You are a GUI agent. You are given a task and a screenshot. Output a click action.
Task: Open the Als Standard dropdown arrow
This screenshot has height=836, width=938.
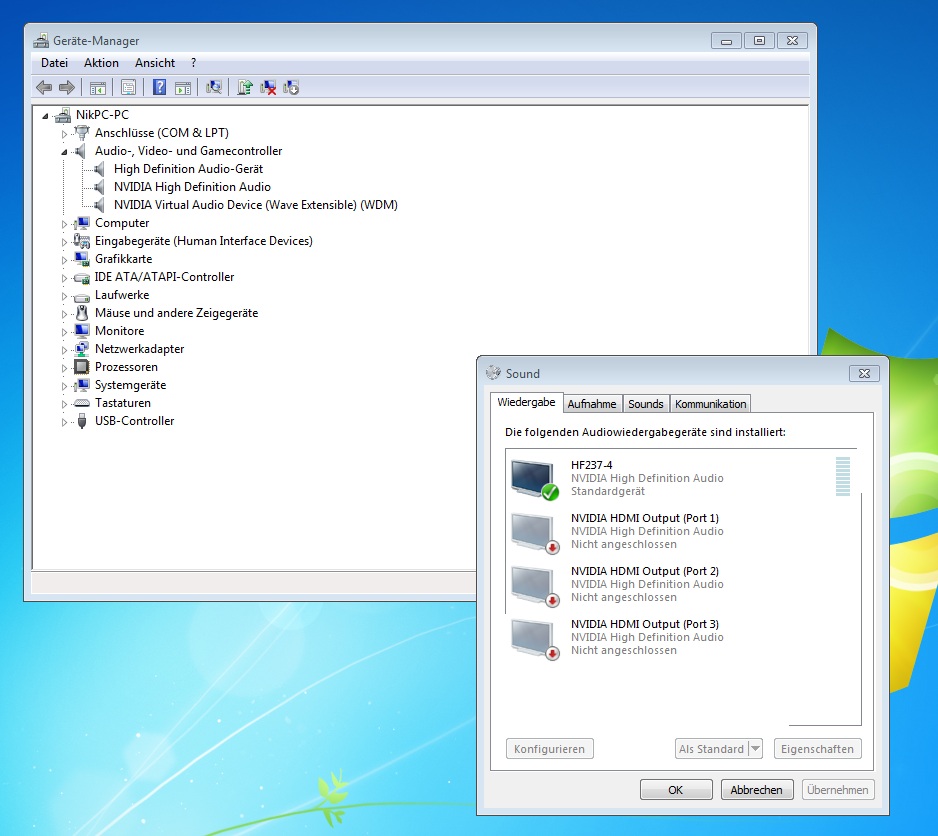756,749
